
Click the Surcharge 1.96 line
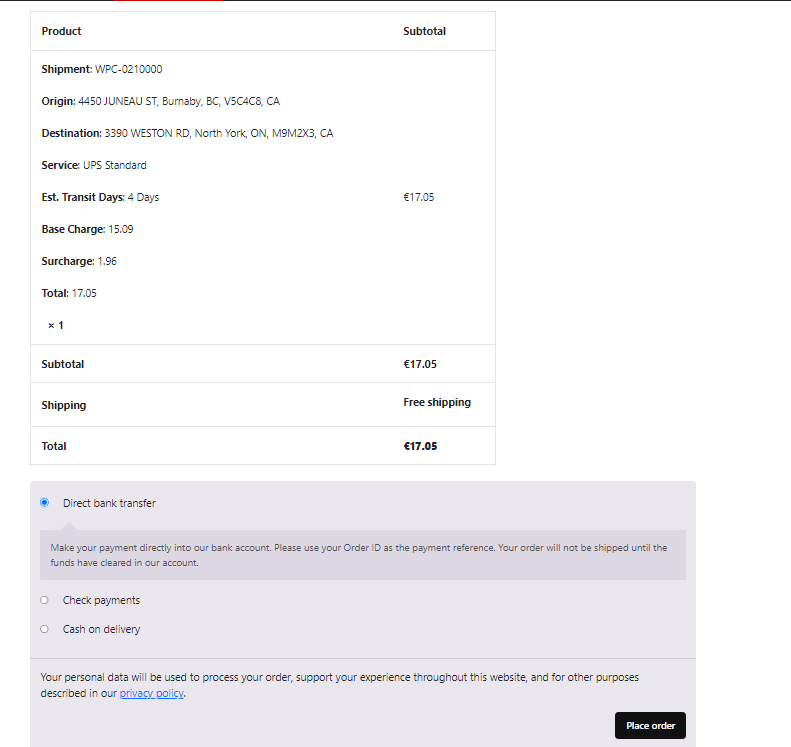[79, 261]
